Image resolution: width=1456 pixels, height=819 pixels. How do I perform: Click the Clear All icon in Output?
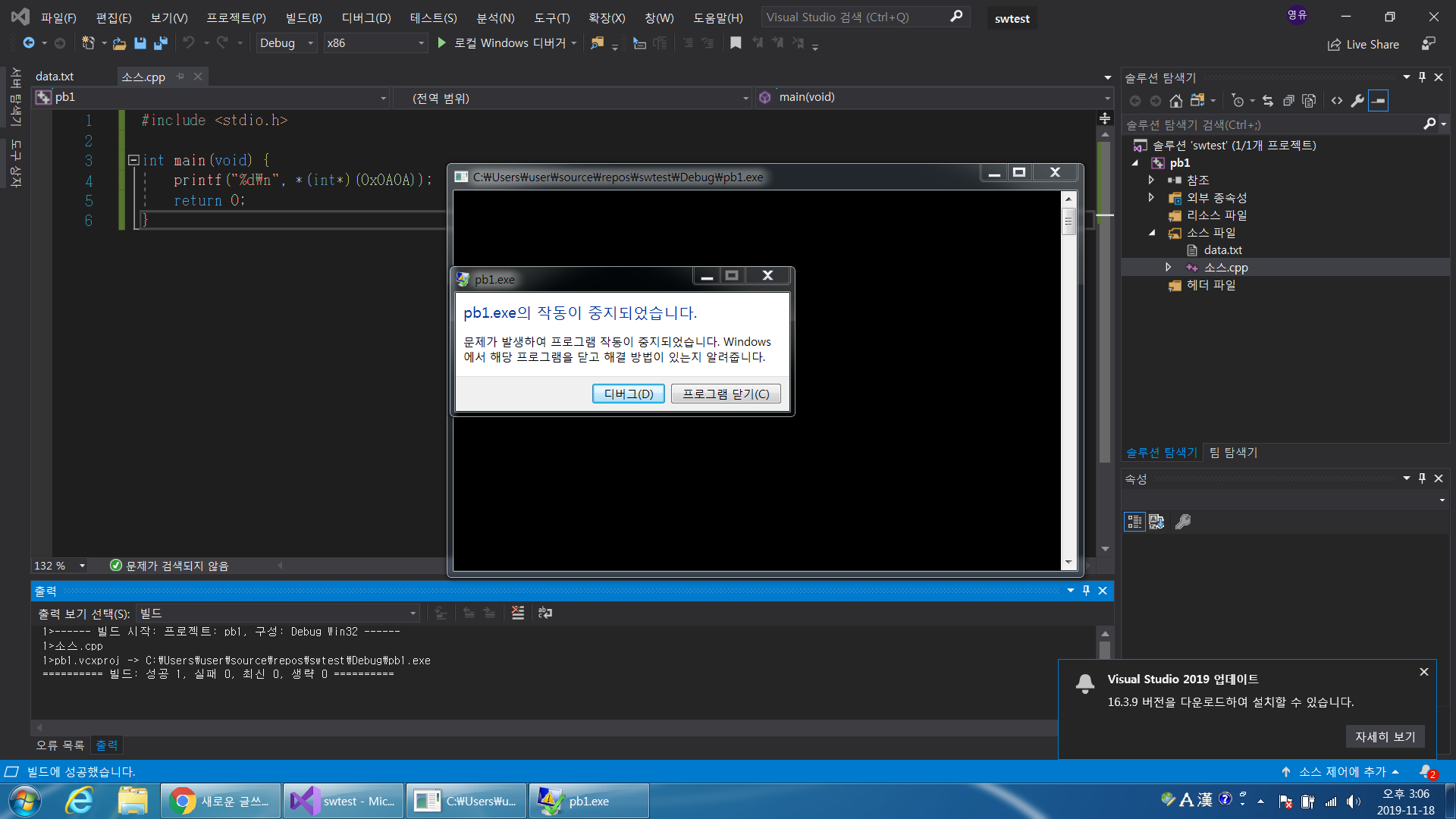(518, 613)
